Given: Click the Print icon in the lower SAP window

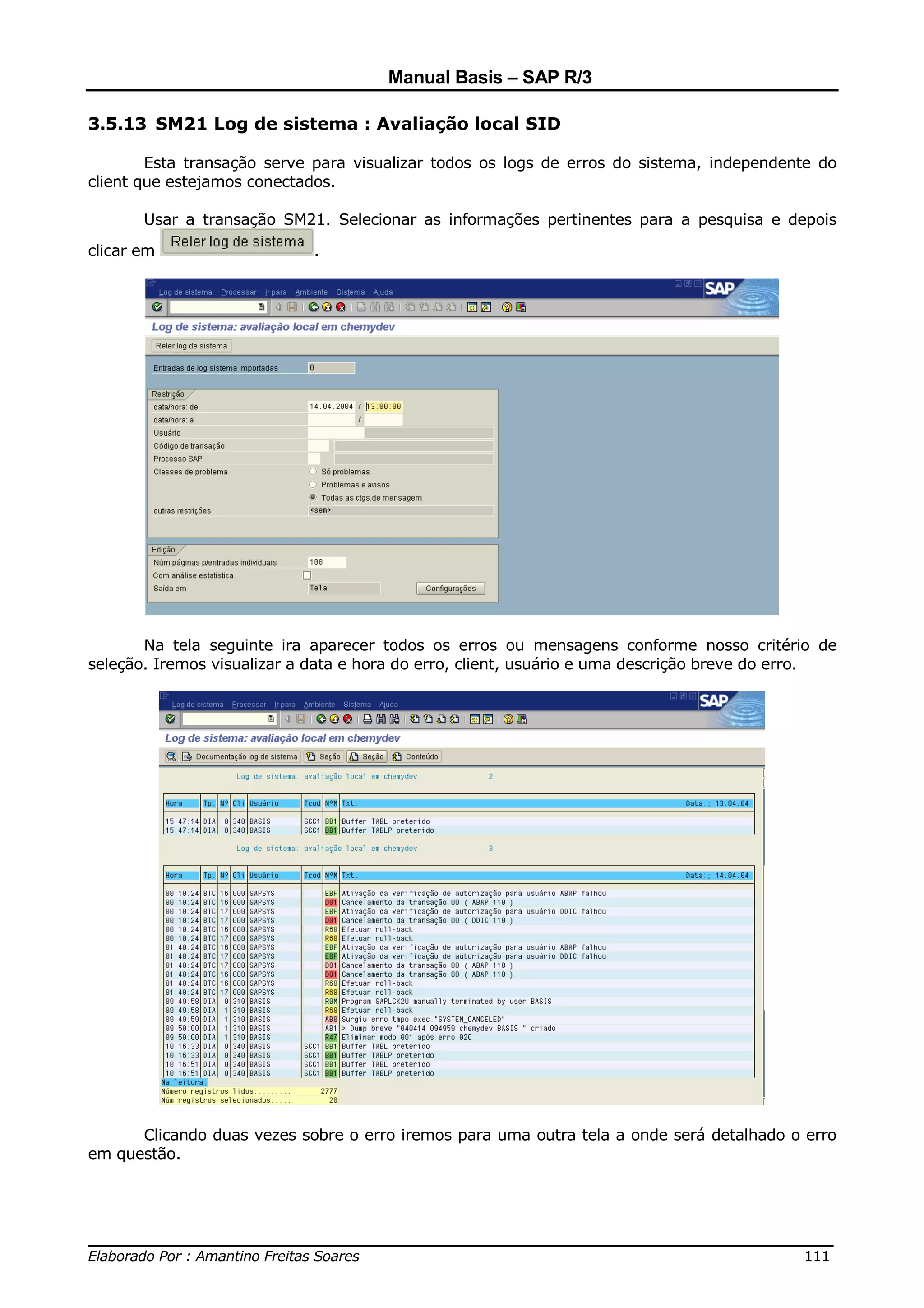Looking at the screenshot, I should click(368, 719).
